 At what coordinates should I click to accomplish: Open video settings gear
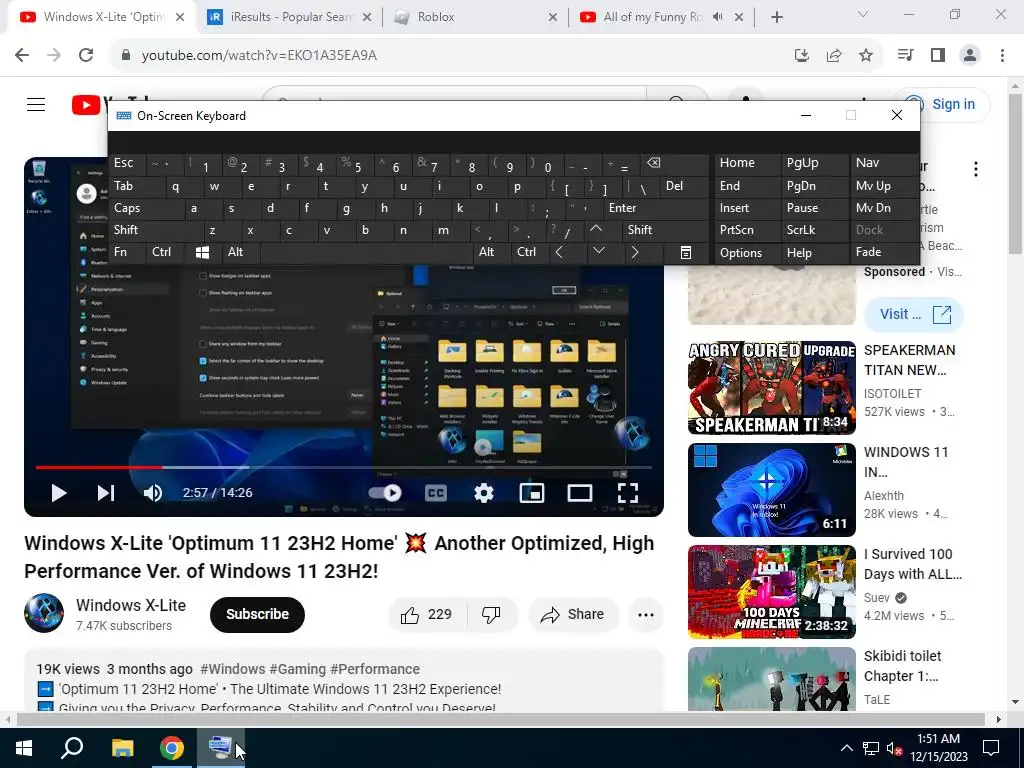coord(483,493)
